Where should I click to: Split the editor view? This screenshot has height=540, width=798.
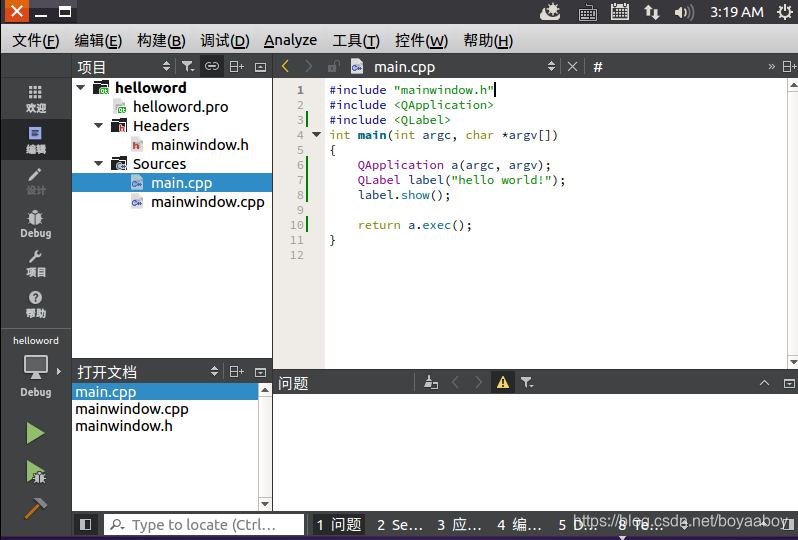pyautogui.click(x=789, y=67)
